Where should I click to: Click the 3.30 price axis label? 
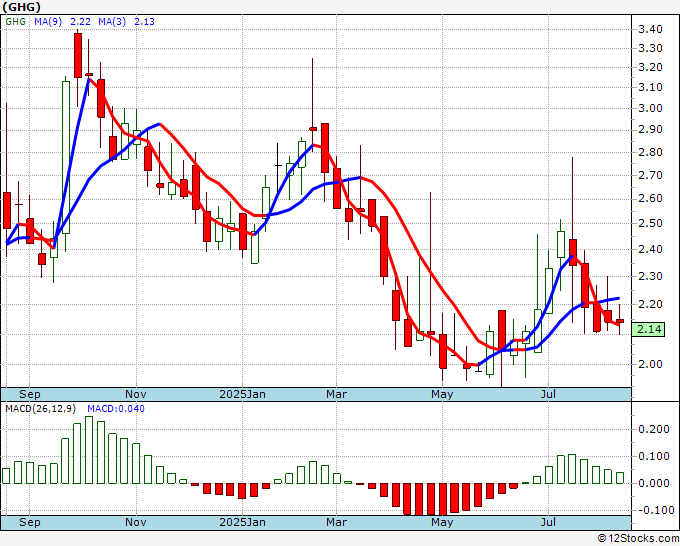[650, 48]
